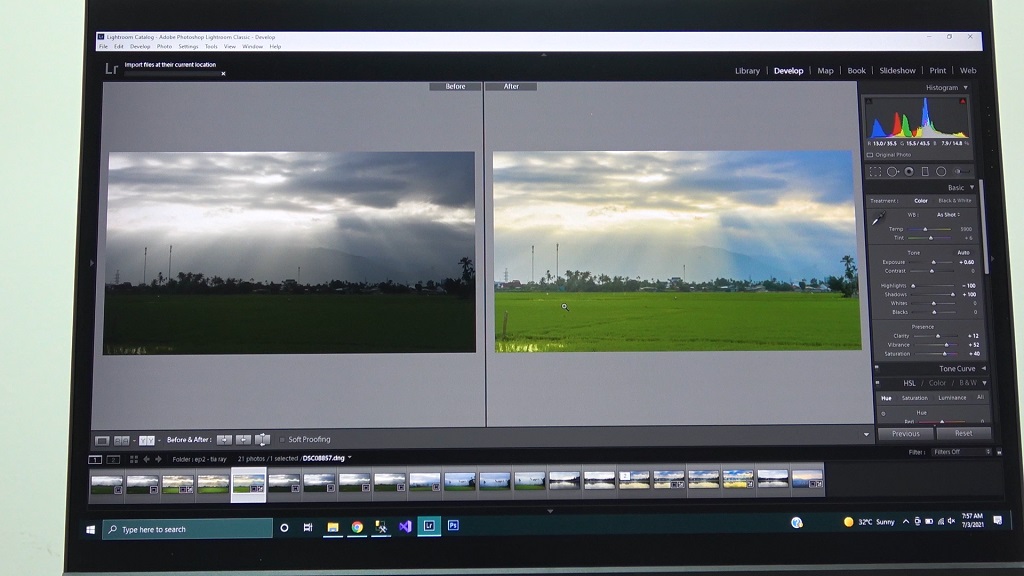
Task: Open File Explorer from the taskbar
Action: pos(333,527)
